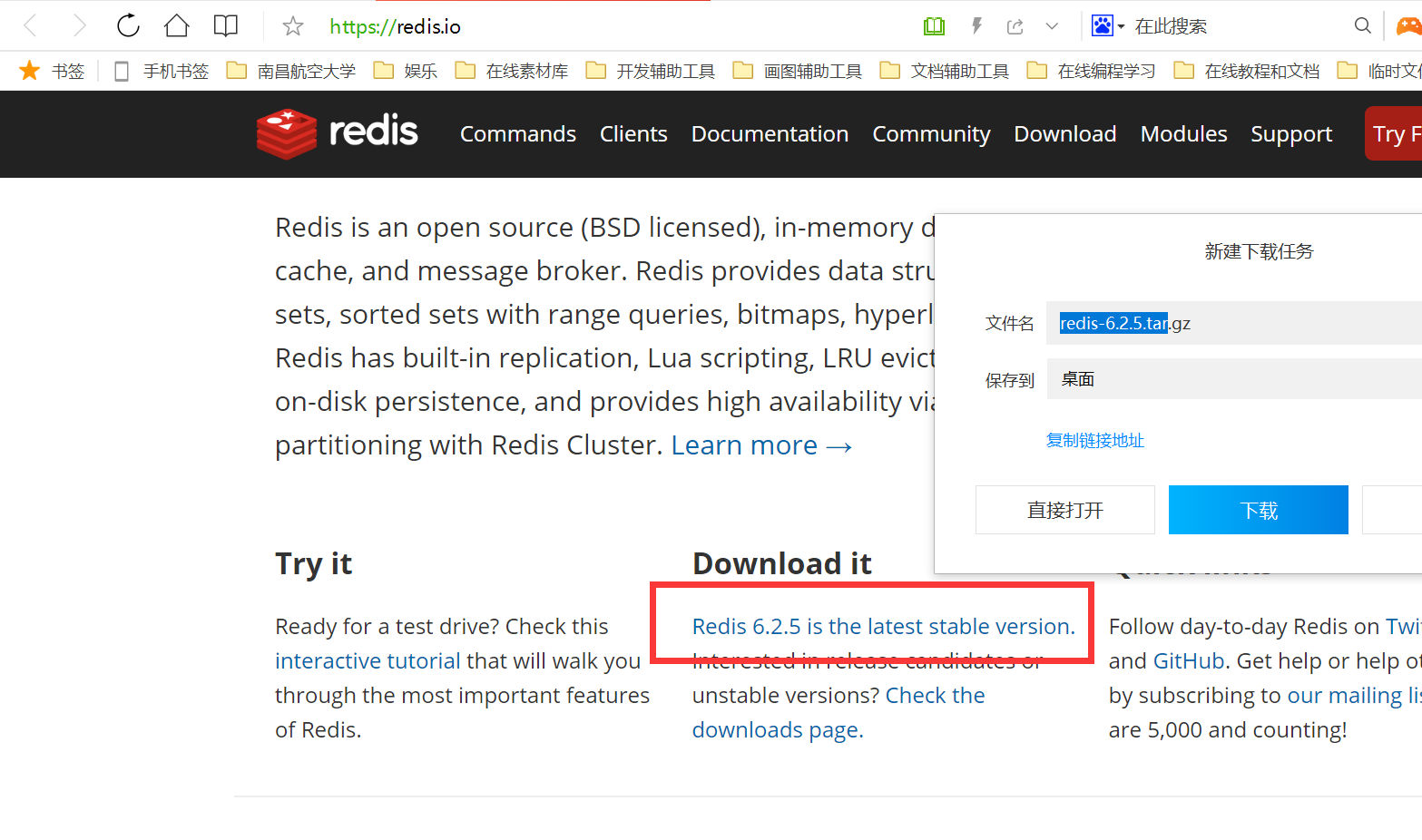The width and height of the screenshot is (1422, 840).
Task: Open the 在线编程学习 bookmark folder
Action: pyautogui.click(x=1092, y=71)
